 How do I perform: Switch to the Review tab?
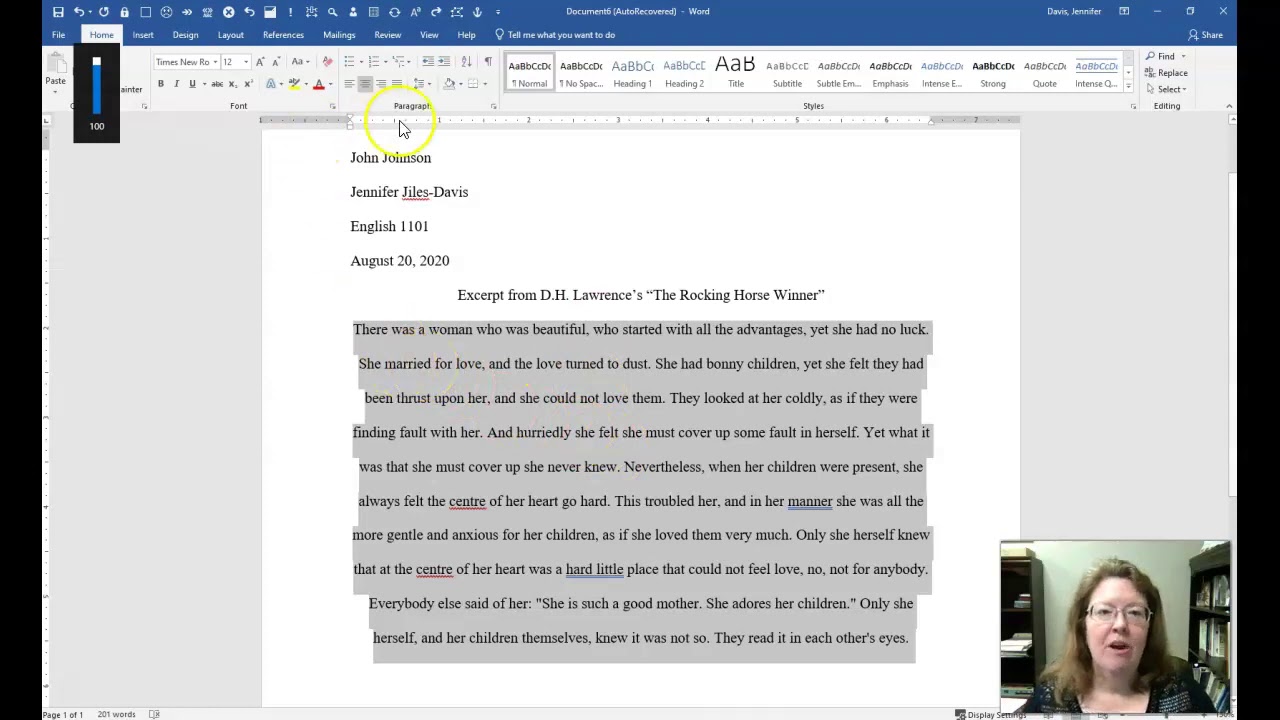387,35
